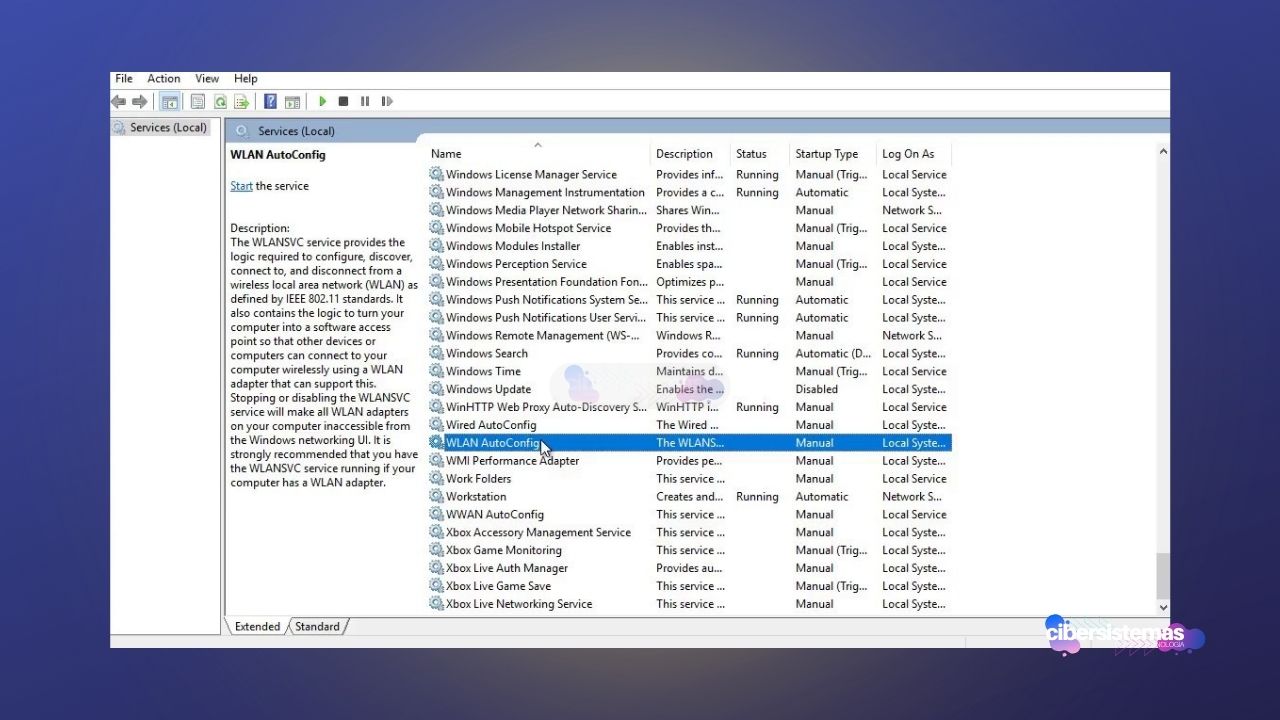Open the Help toolbar icon

270,101
